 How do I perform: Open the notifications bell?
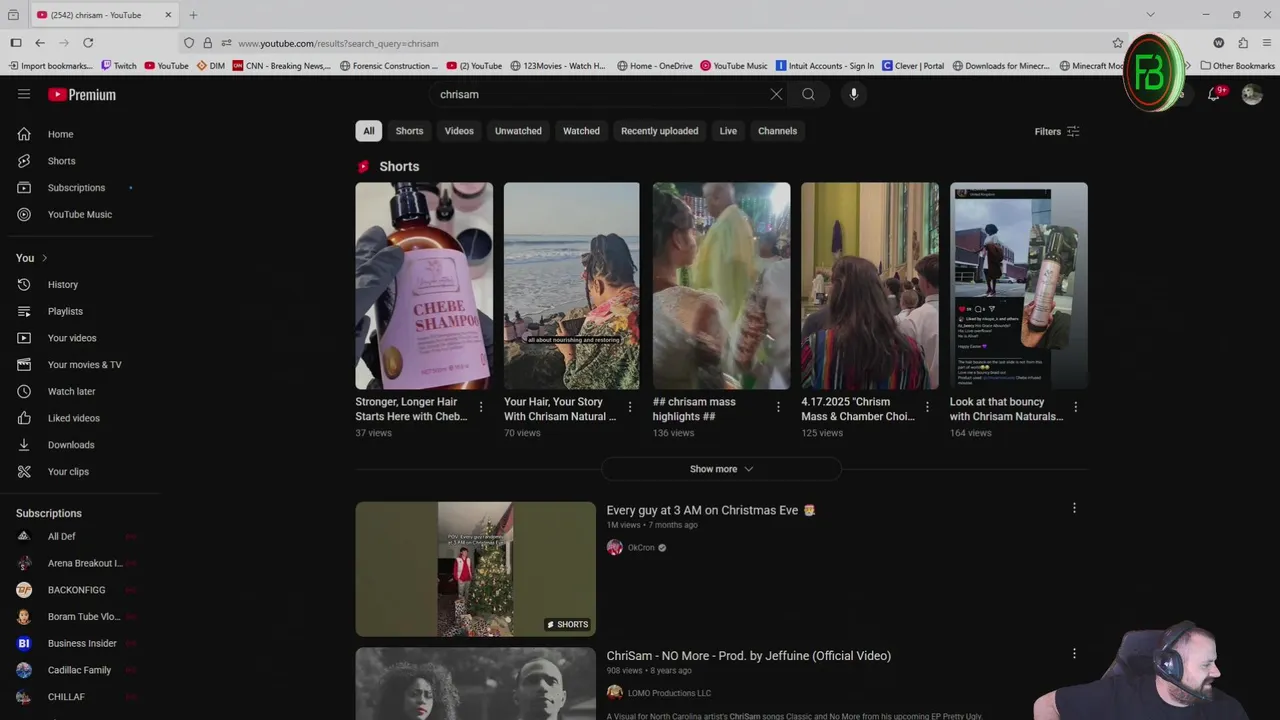point(1214,94)
